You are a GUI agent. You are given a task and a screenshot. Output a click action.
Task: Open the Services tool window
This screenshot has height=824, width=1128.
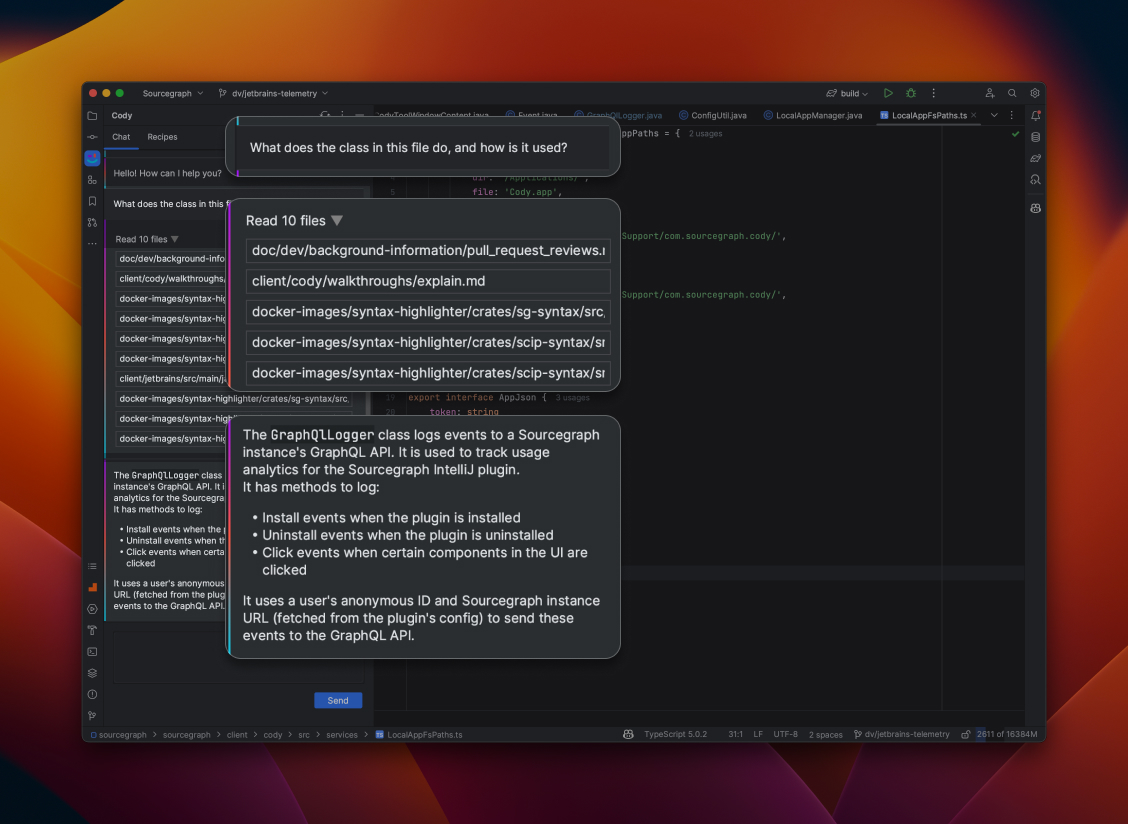92,609
